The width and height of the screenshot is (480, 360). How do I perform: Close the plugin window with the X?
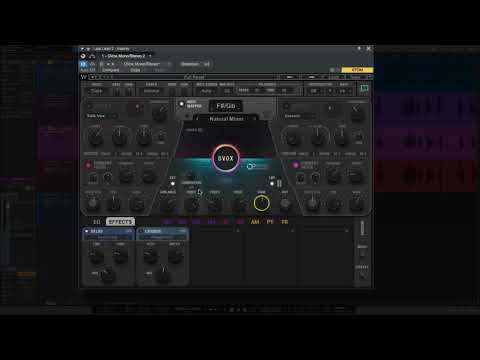(368, 48)
